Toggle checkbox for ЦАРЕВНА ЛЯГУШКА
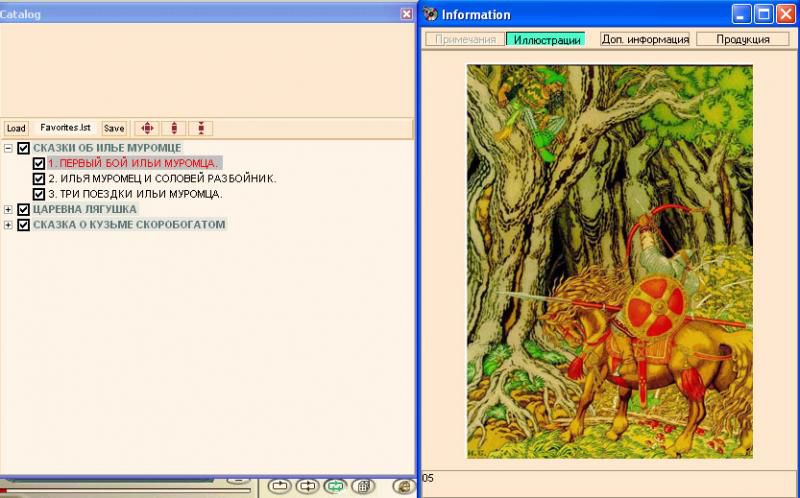Image resolution: width=800 pixels, height=498 pixels. 24,209
